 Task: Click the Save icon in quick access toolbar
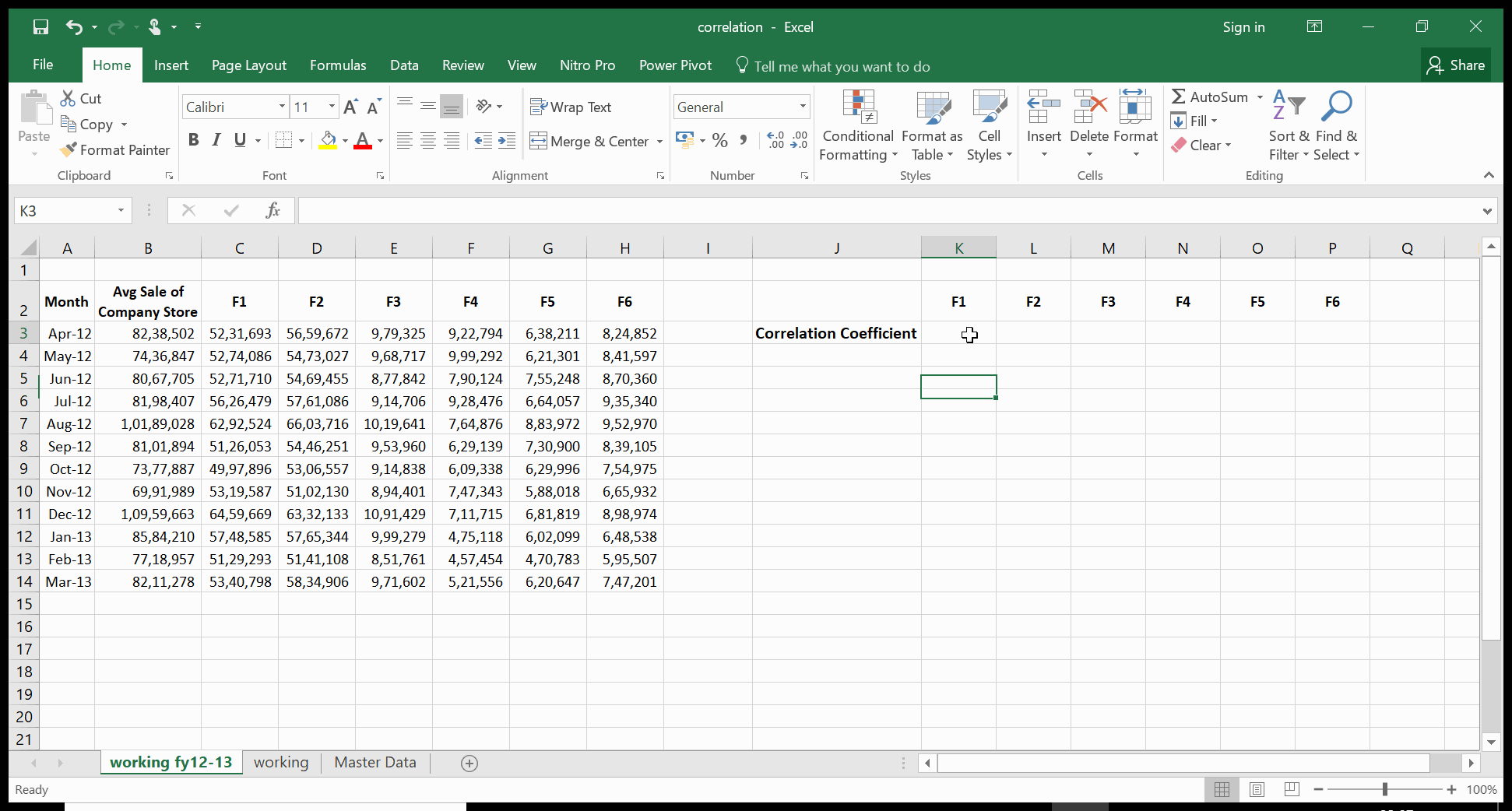pos(40,27)
